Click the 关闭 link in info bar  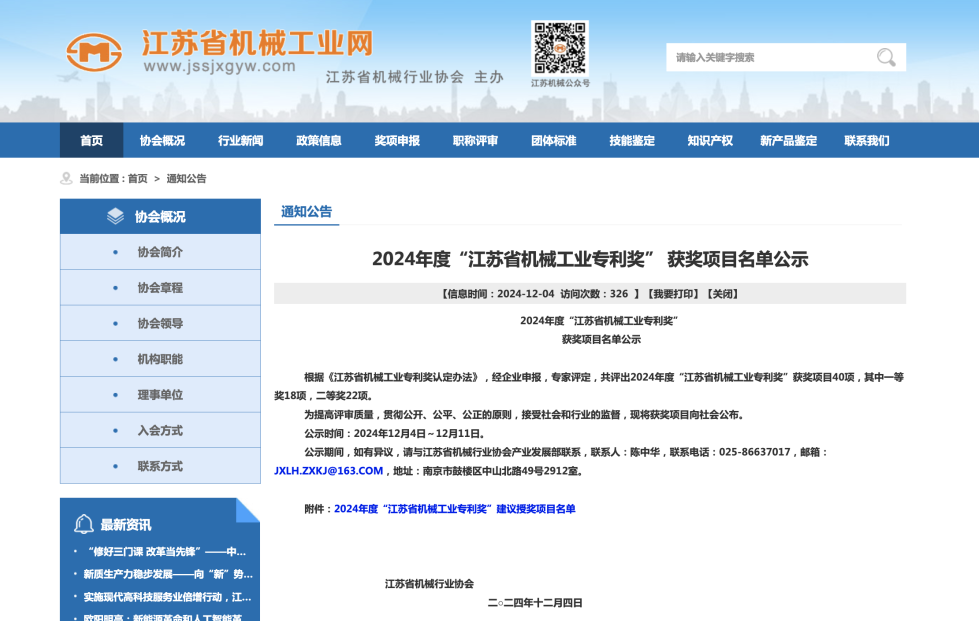(x=722, y=294)
